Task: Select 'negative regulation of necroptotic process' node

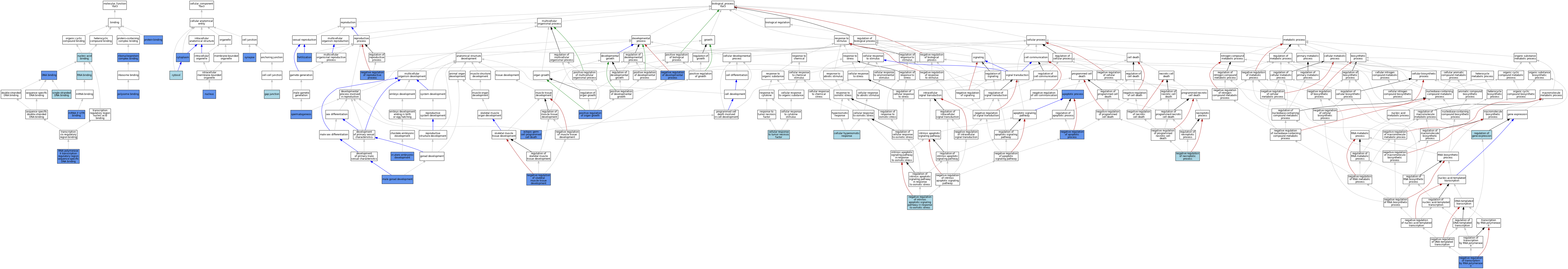Action: pyautogui.click(x=1188, y=156)
